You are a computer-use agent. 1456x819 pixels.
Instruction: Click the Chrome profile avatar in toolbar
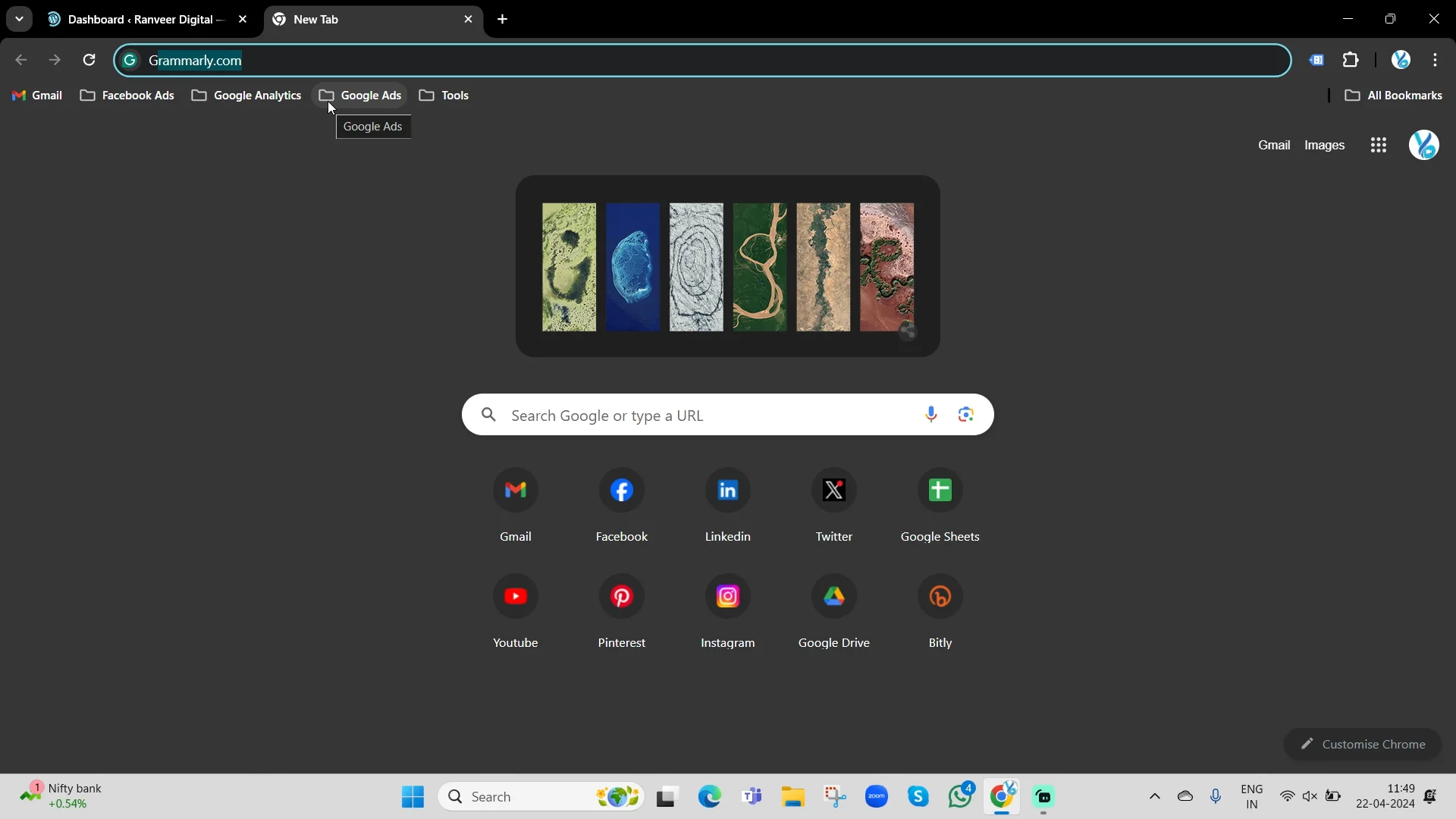(x=1401, y=60)
